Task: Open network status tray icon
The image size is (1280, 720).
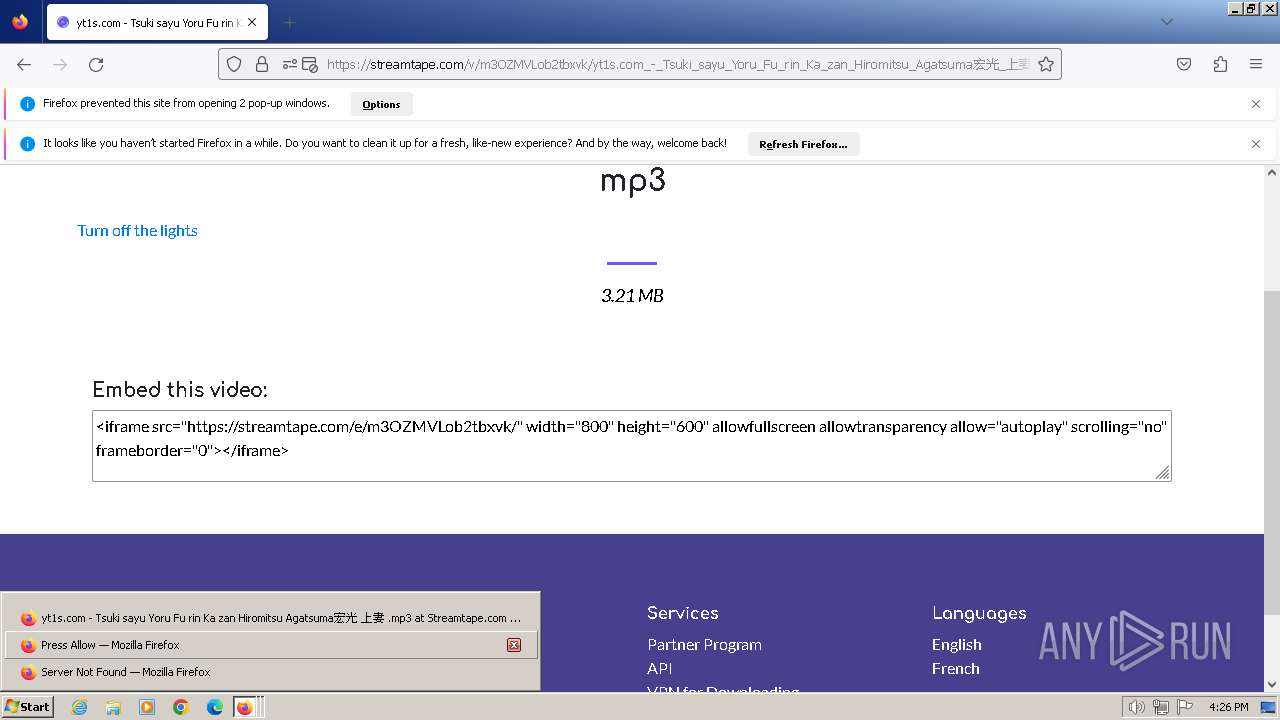Action: 1161,707
